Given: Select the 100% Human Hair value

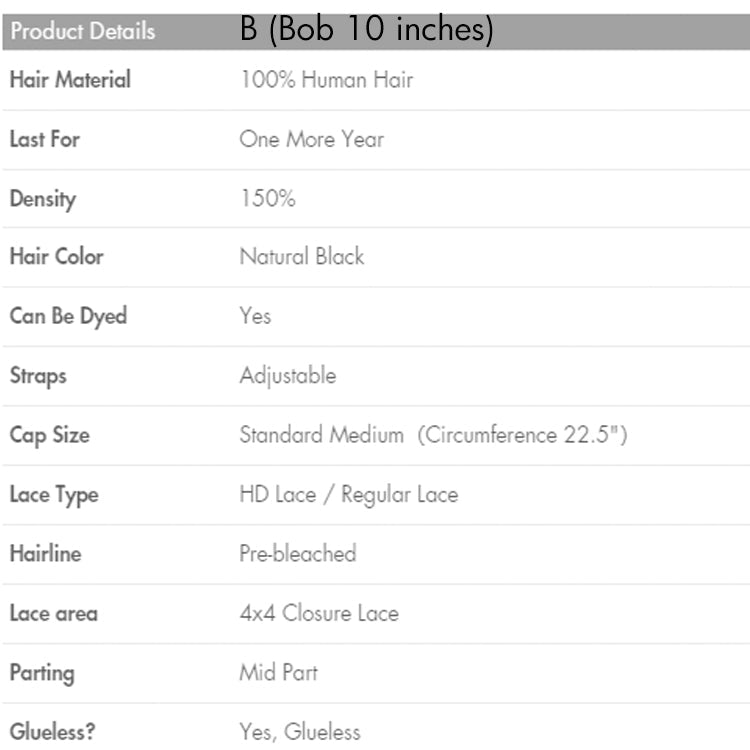Looking at the screenshot, I should click(326, 80).
